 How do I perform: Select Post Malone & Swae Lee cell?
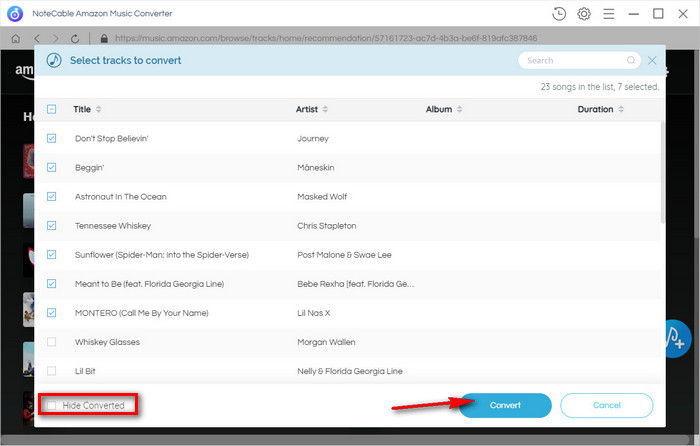click(344, 254)
